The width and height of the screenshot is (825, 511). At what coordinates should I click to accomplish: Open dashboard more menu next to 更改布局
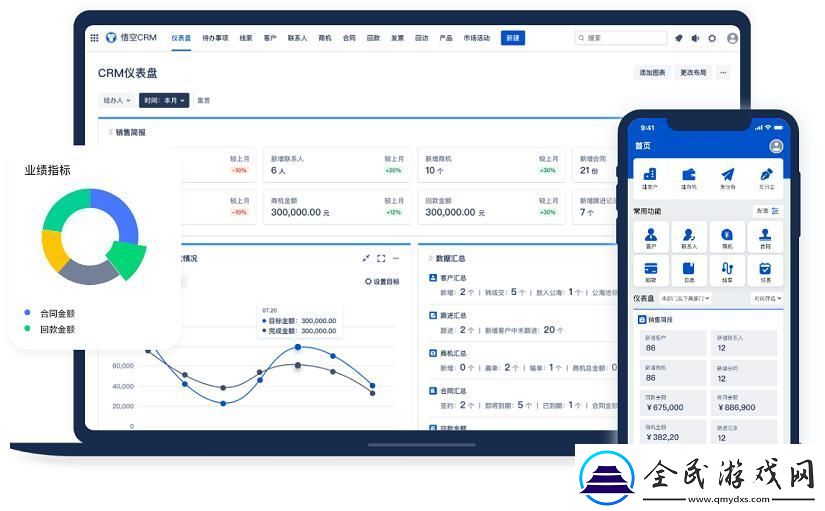click(x=723, y=73)
